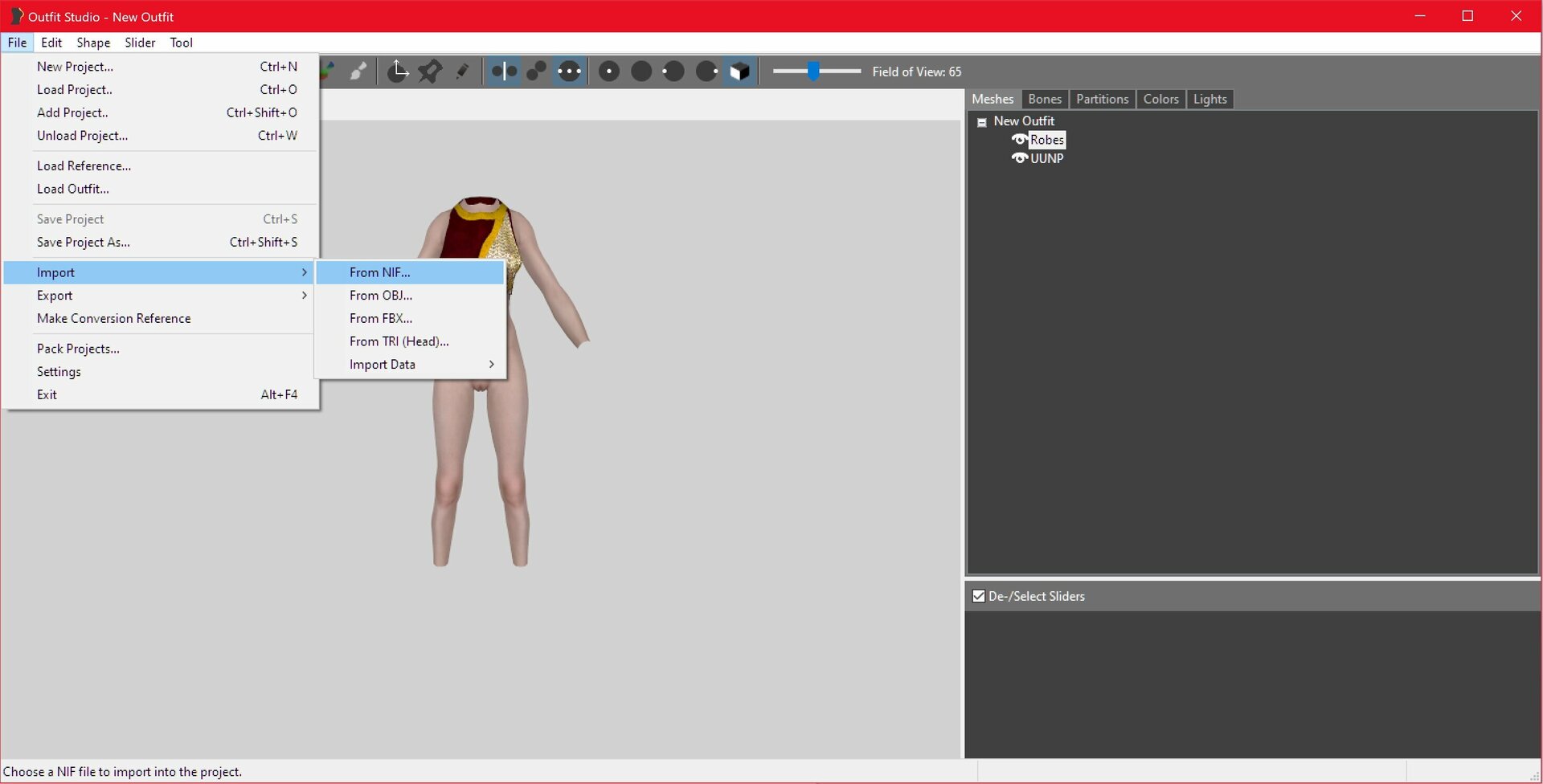
Task: Click status bar text 'Choose a NIF file'
Action: 122,772
